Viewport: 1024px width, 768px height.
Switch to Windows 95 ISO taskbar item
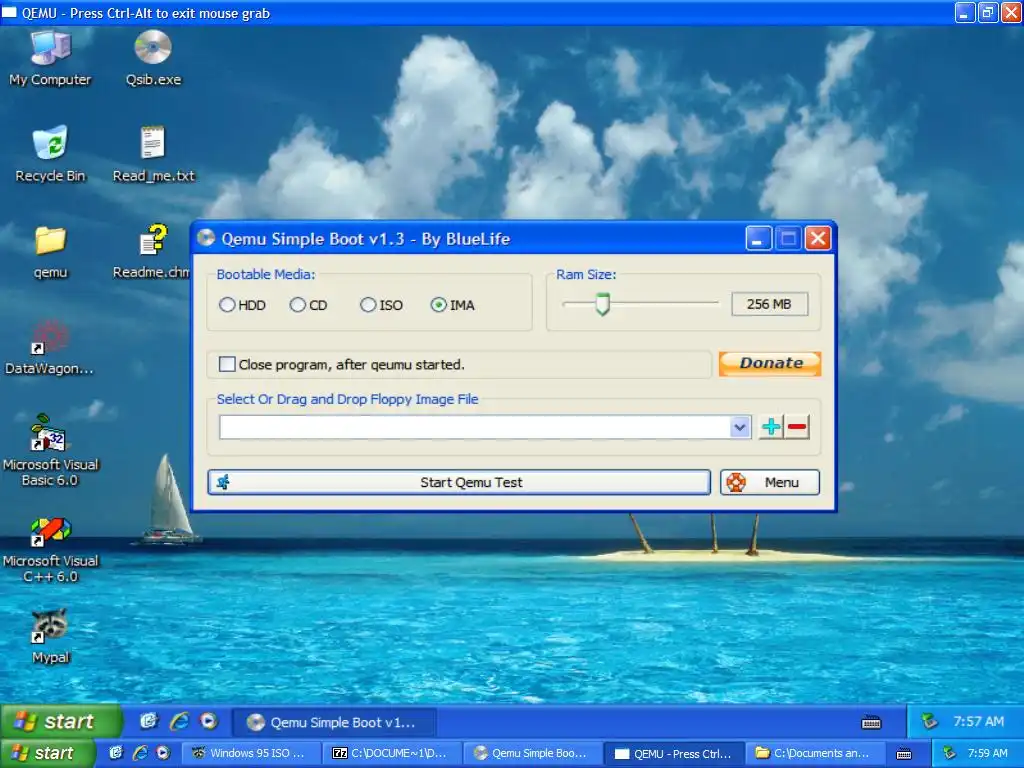251,754
